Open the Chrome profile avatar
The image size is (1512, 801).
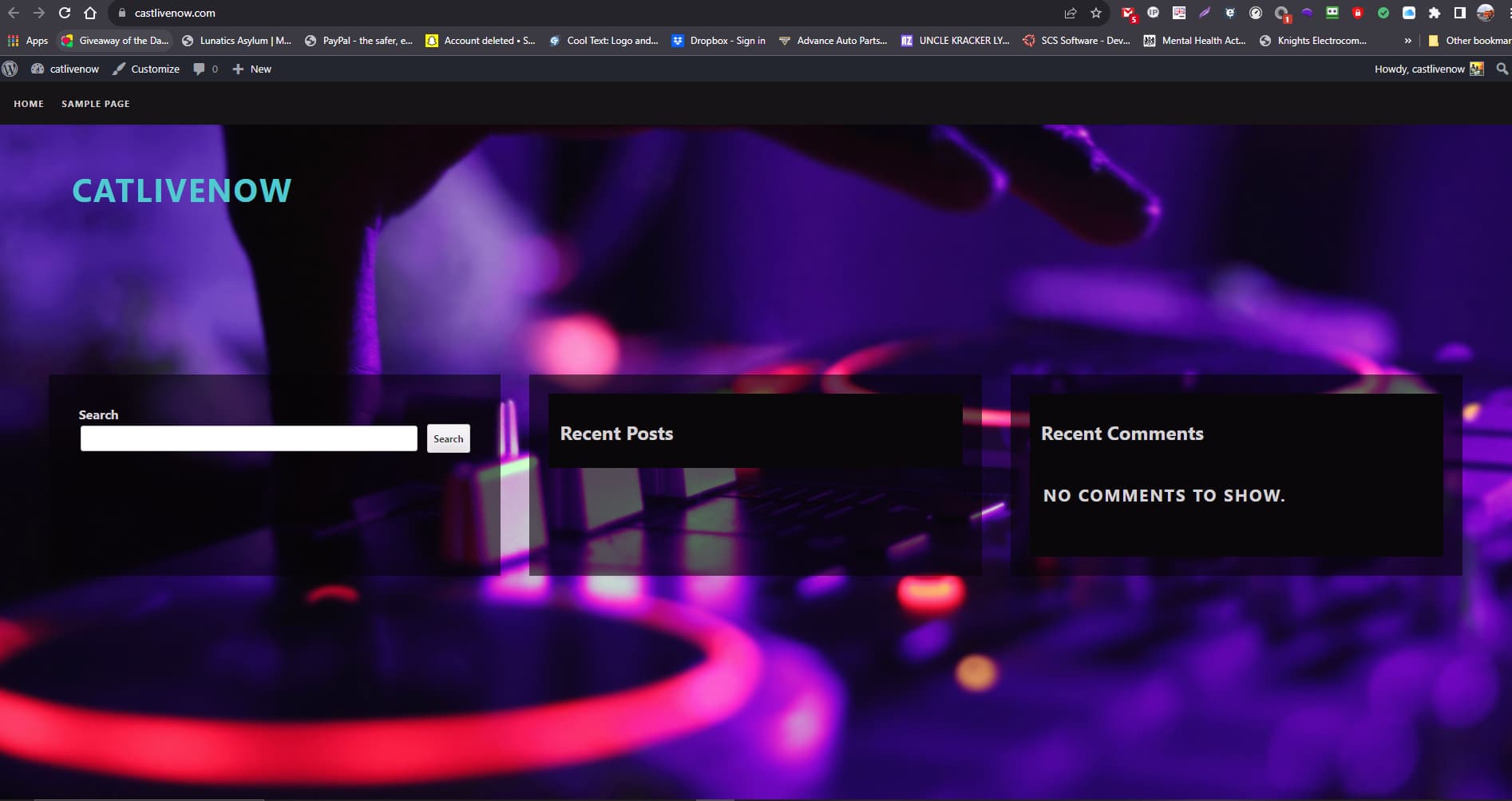click(x=1486, y=13)
